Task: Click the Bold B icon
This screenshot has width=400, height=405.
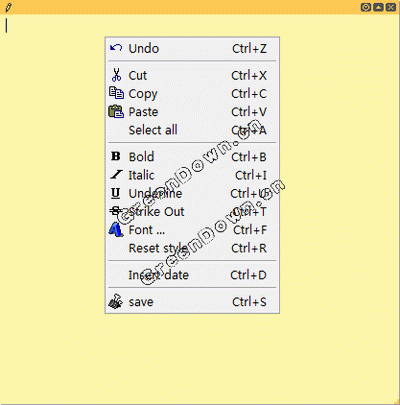Action: pos(116,156)
